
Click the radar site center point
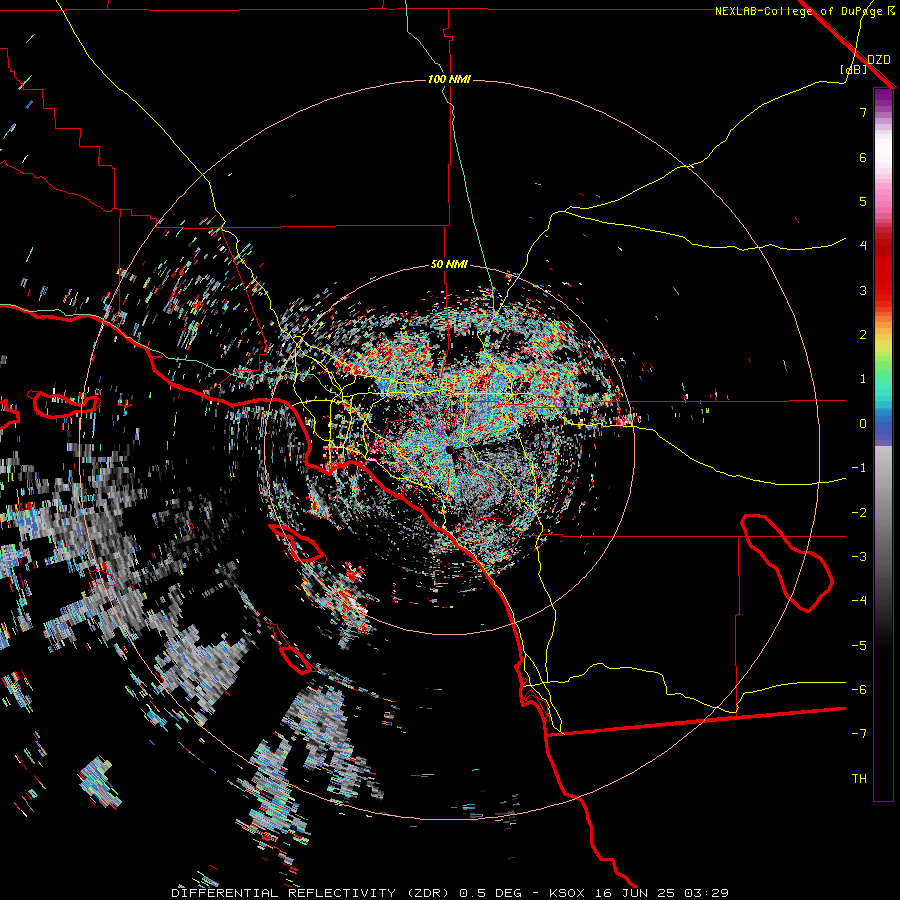click(451, 451)
